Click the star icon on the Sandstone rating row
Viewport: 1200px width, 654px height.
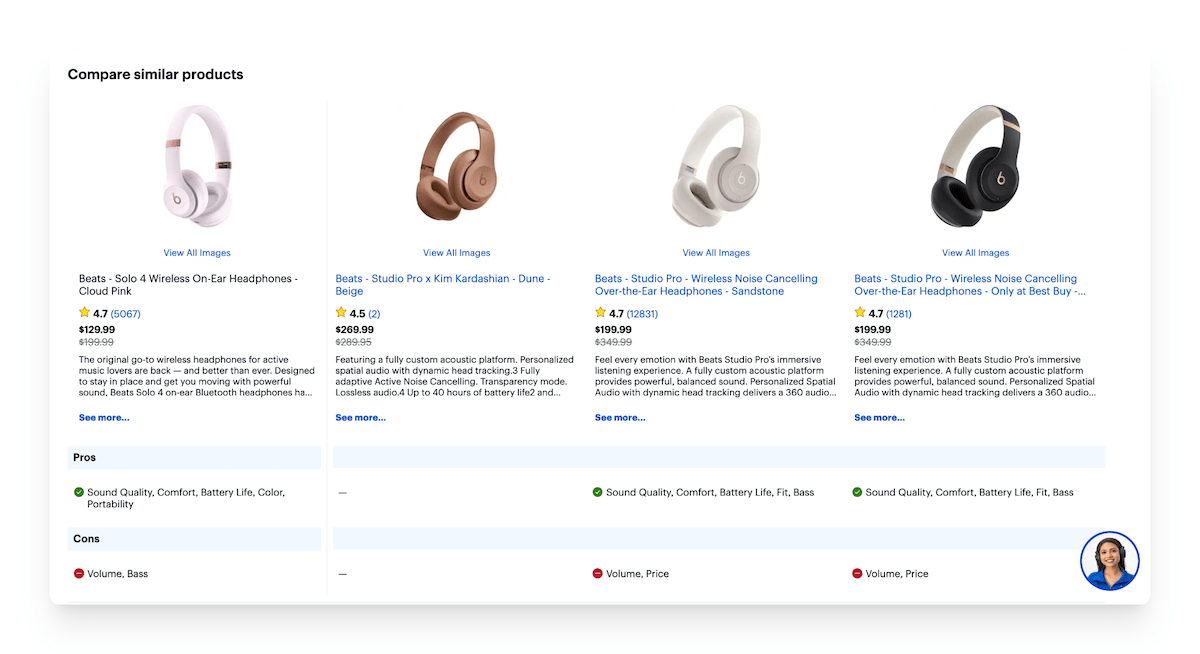[x=600, y=313]
